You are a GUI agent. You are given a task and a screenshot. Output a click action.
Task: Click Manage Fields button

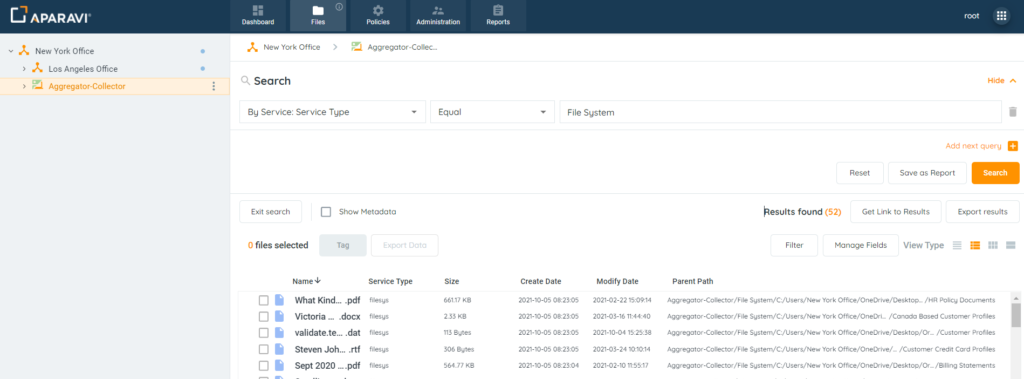tap(860, 245)
